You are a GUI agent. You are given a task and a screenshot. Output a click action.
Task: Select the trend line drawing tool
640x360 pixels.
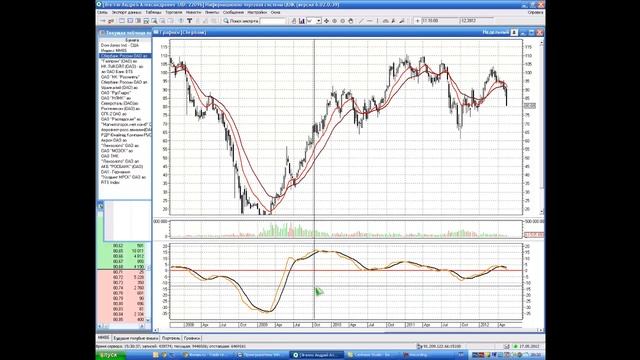pyautogui.click(x=361, y=21)
